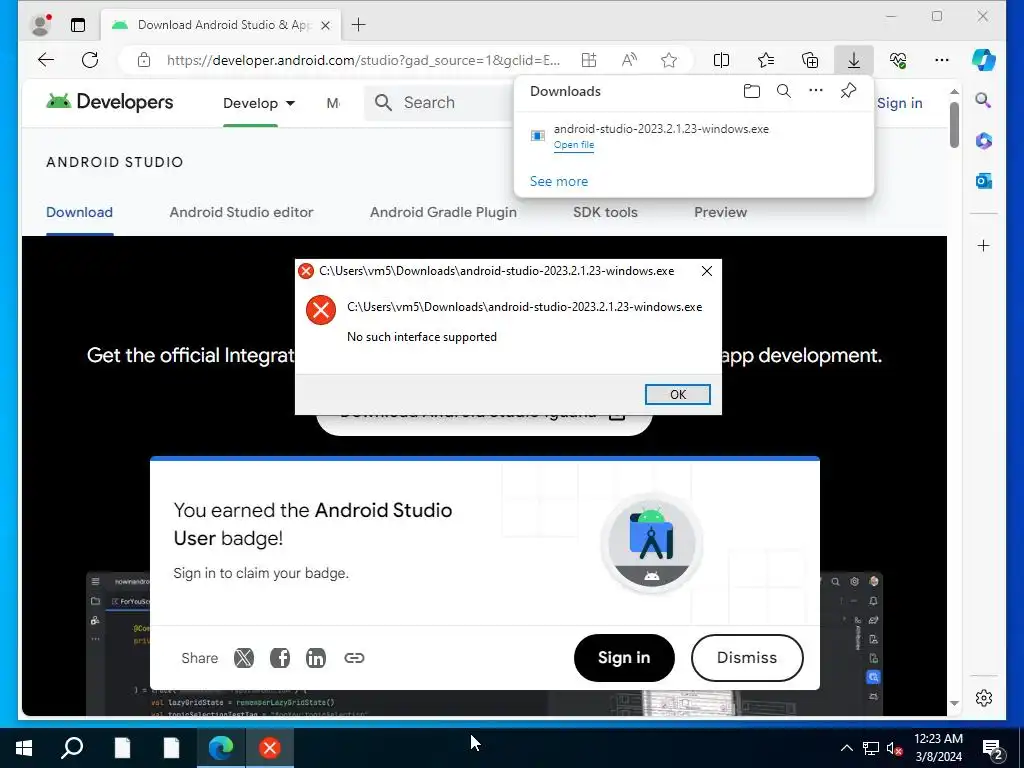The image size is (1024, 768).
Task: Click the Search field on Developers site
Action: tap(439, 103)
